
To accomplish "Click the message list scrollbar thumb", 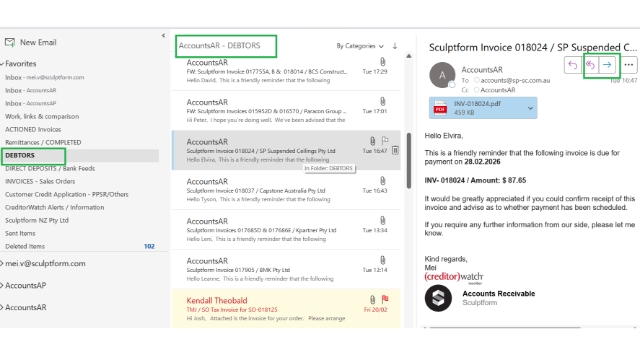I will coord(409,161).
